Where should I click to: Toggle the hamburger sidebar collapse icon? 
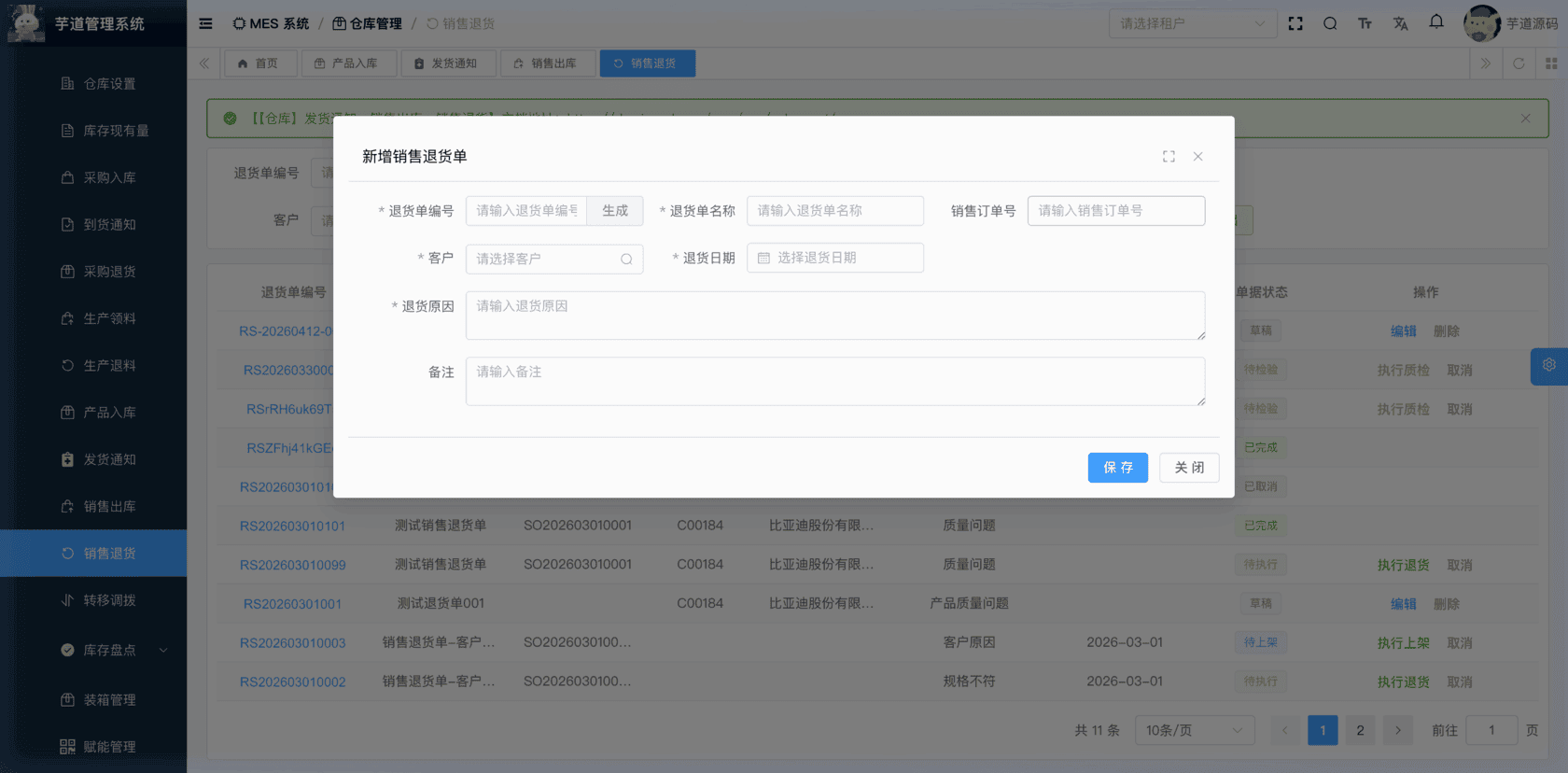click(205, 23)
